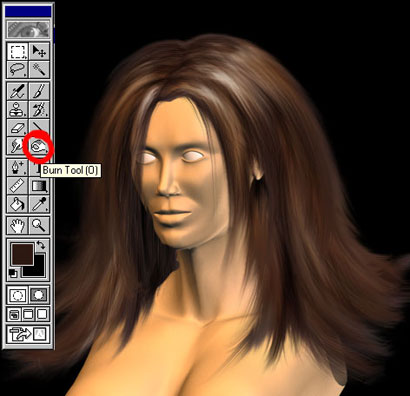Select the Paint Bucket tool

(x=18, y=204)
